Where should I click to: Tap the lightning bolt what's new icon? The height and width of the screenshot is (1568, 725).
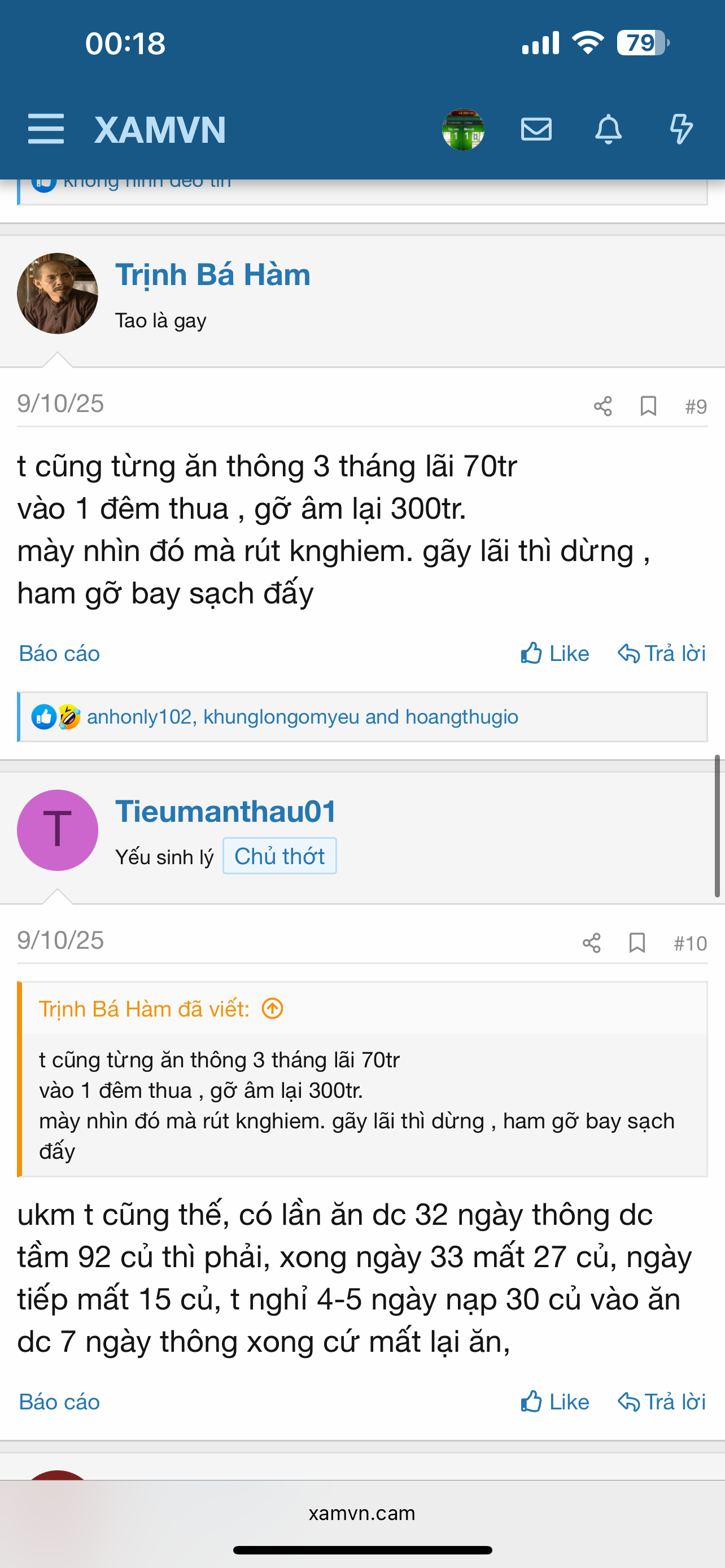680,129
